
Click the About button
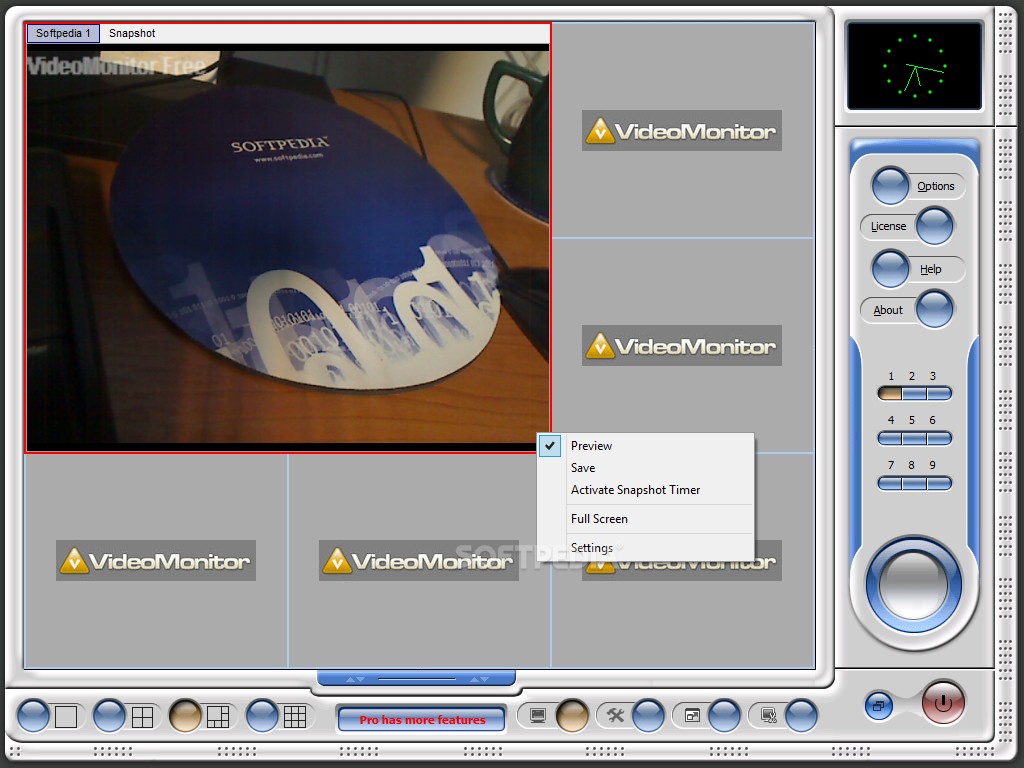tap(907, 310)
